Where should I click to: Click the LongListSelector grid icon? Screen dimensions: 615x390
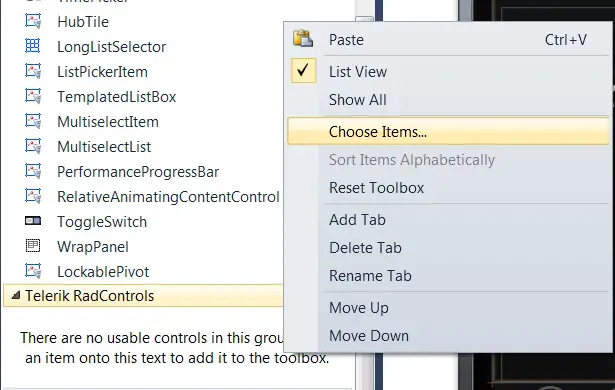point(33,46)
